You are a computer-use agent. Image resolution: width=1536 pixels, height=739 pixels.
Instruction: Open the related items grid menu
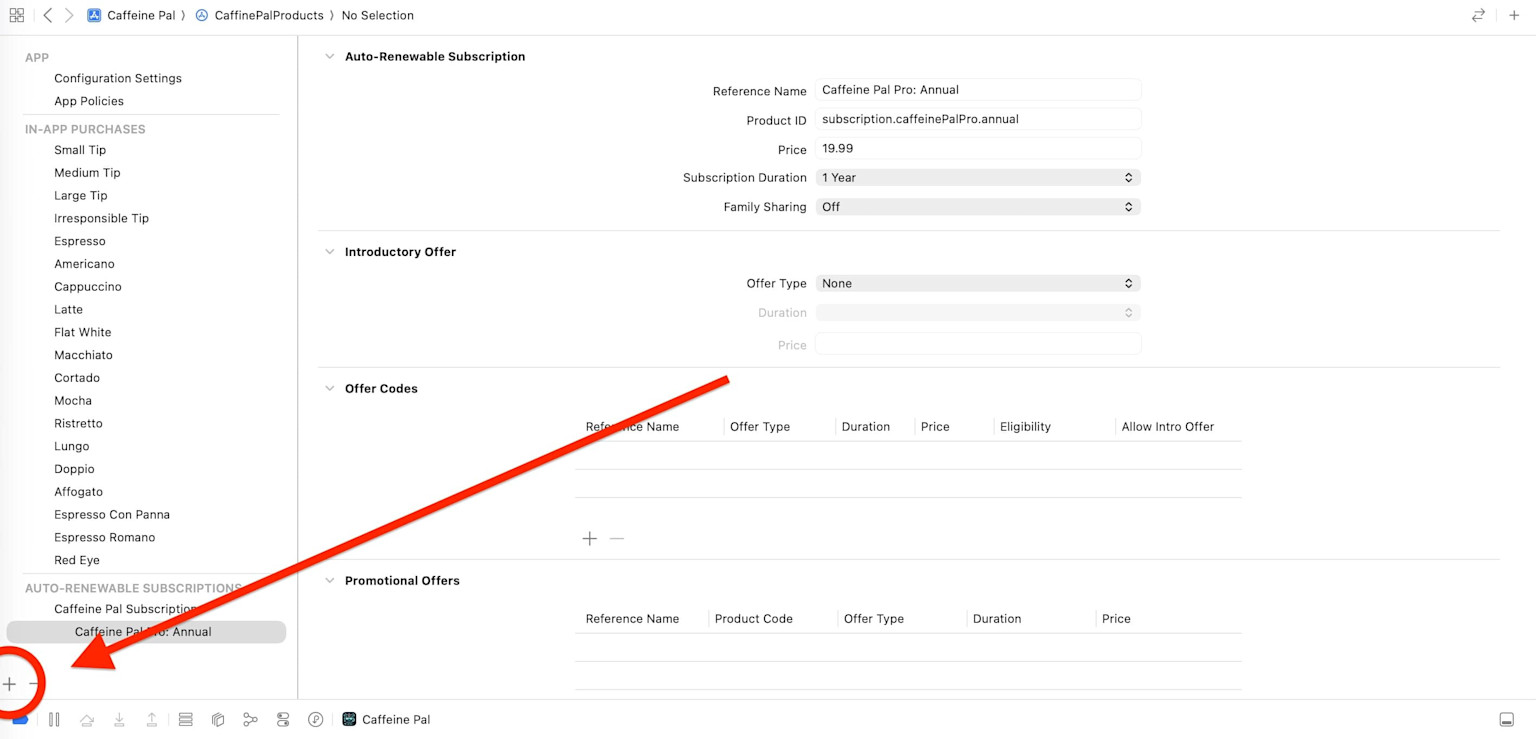(16, 15)
